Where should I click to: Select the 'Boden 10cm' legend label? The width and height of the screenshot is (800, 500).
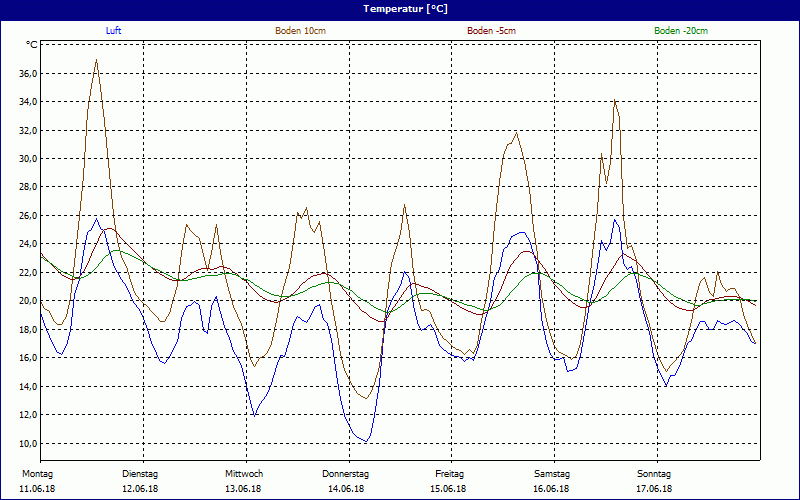point(301,31)
